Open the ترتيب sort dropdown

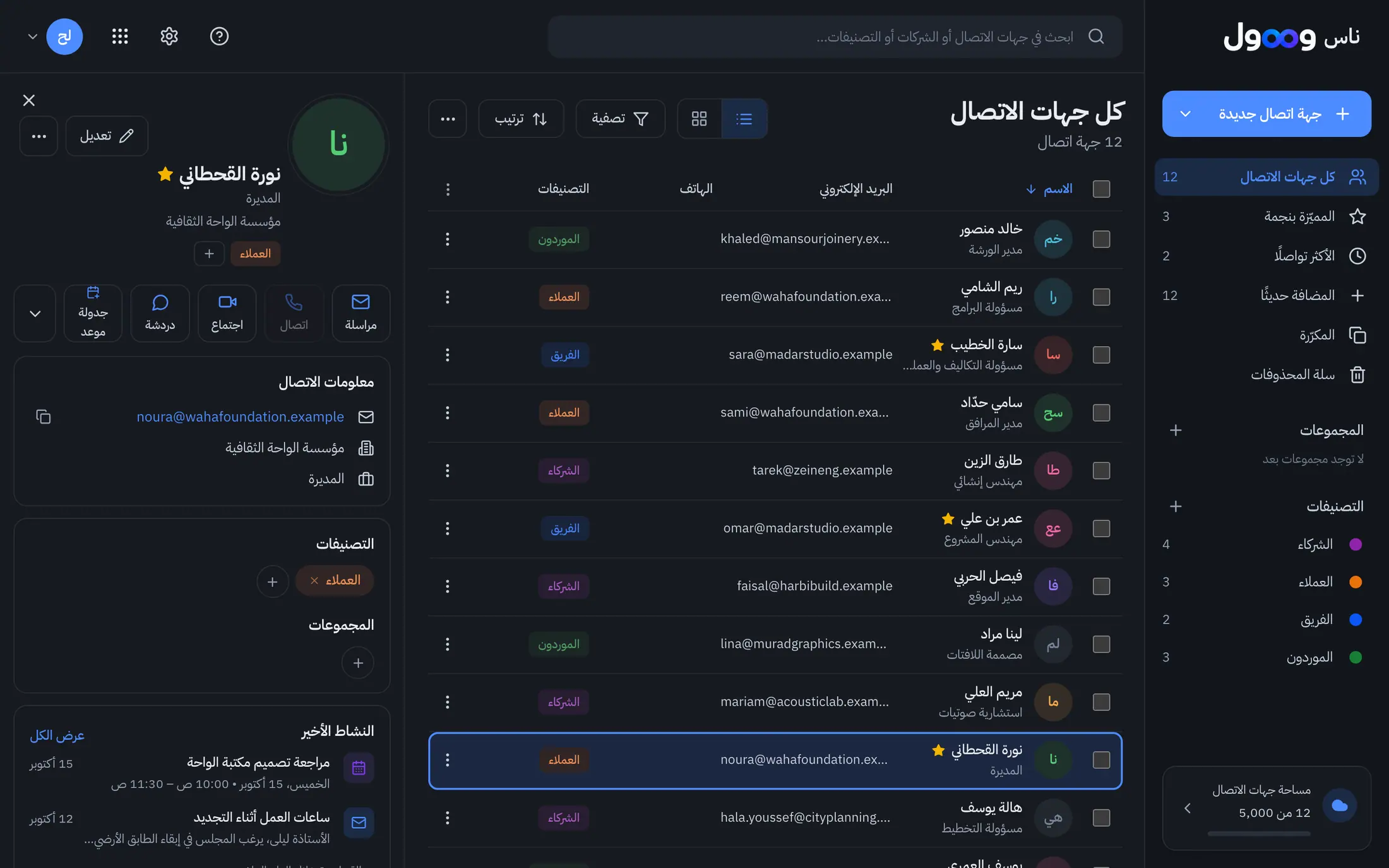coord(521,119)
